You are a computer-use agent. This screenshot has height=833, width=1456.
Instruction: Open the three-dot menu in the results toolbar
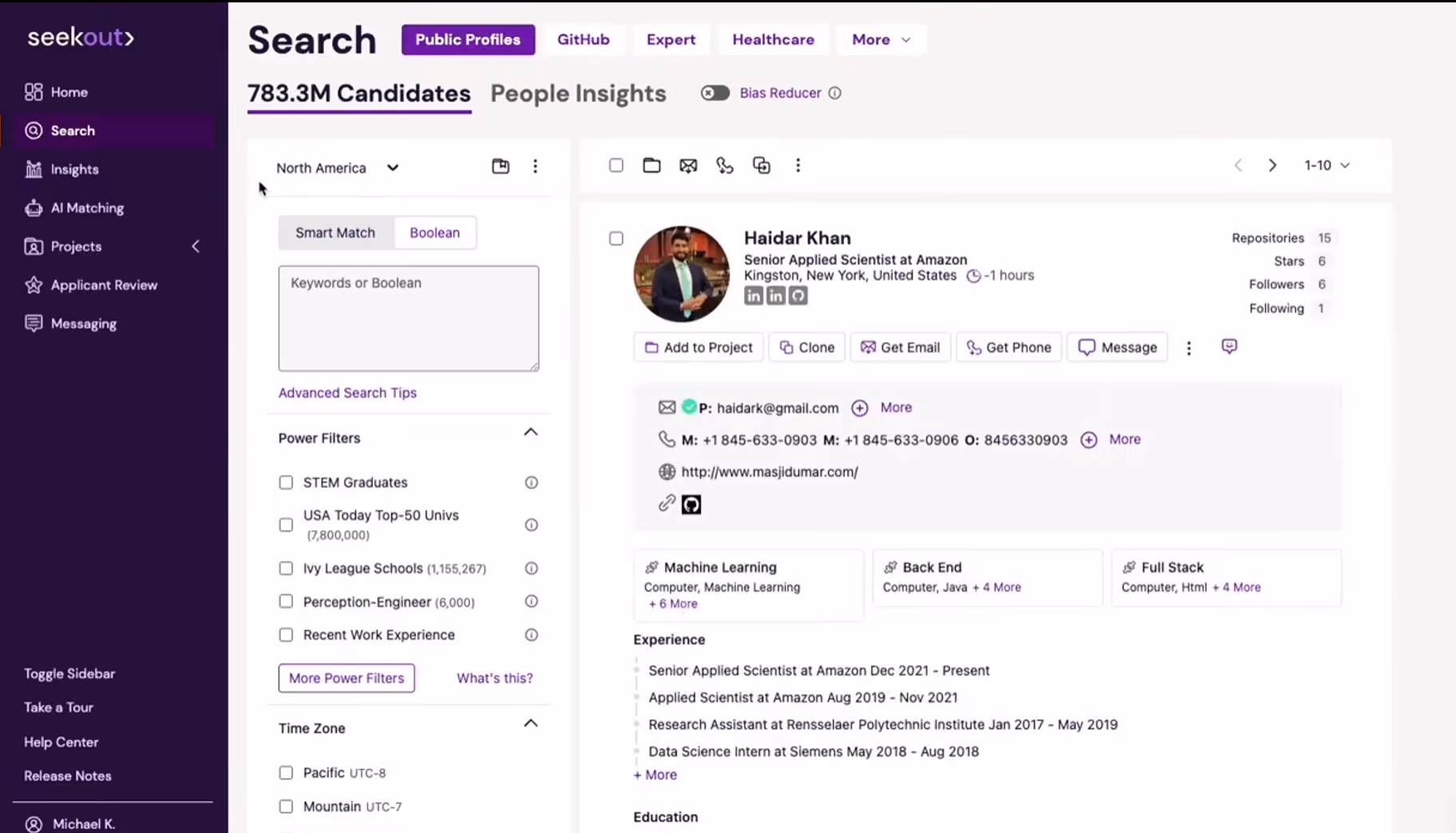(797, 165)
